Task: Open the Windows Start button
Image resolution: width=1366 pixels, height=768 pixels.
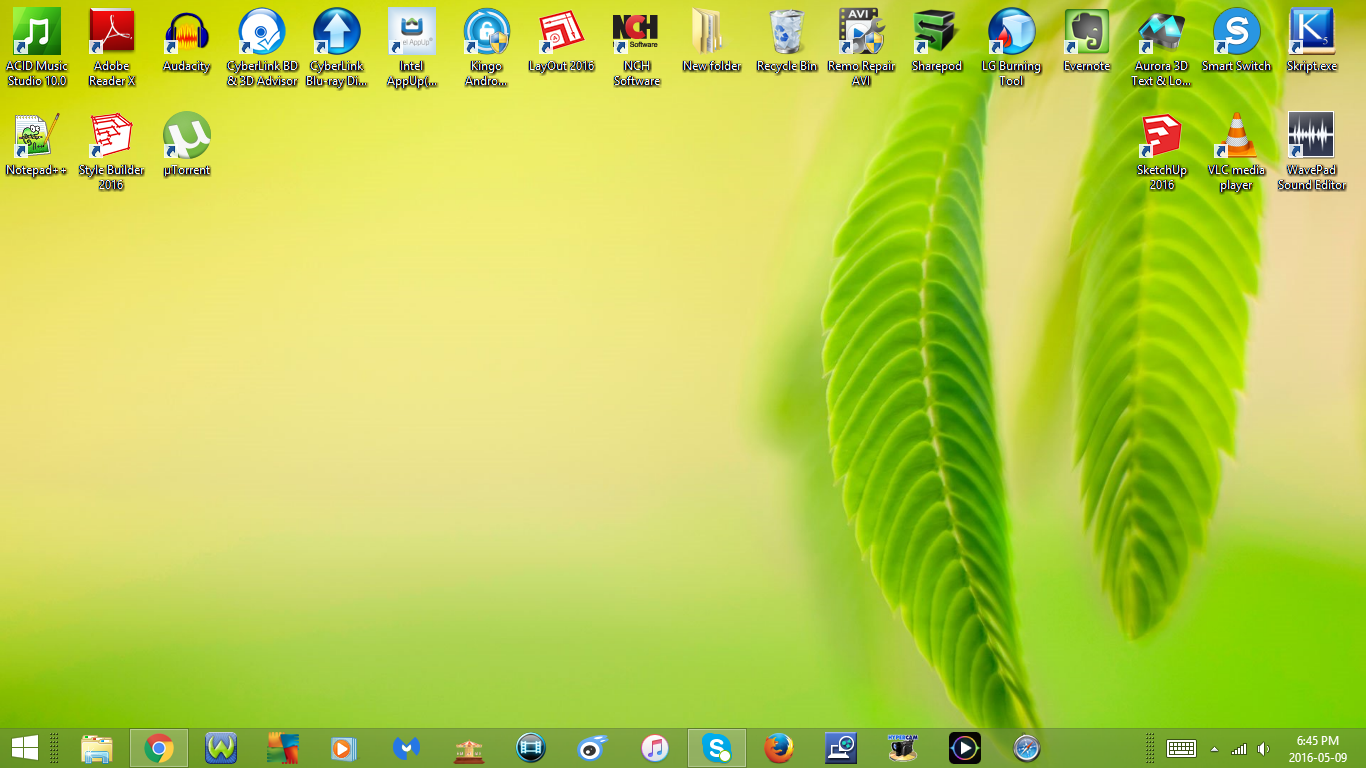Action: pyautogui.click(x=24, y=748)
